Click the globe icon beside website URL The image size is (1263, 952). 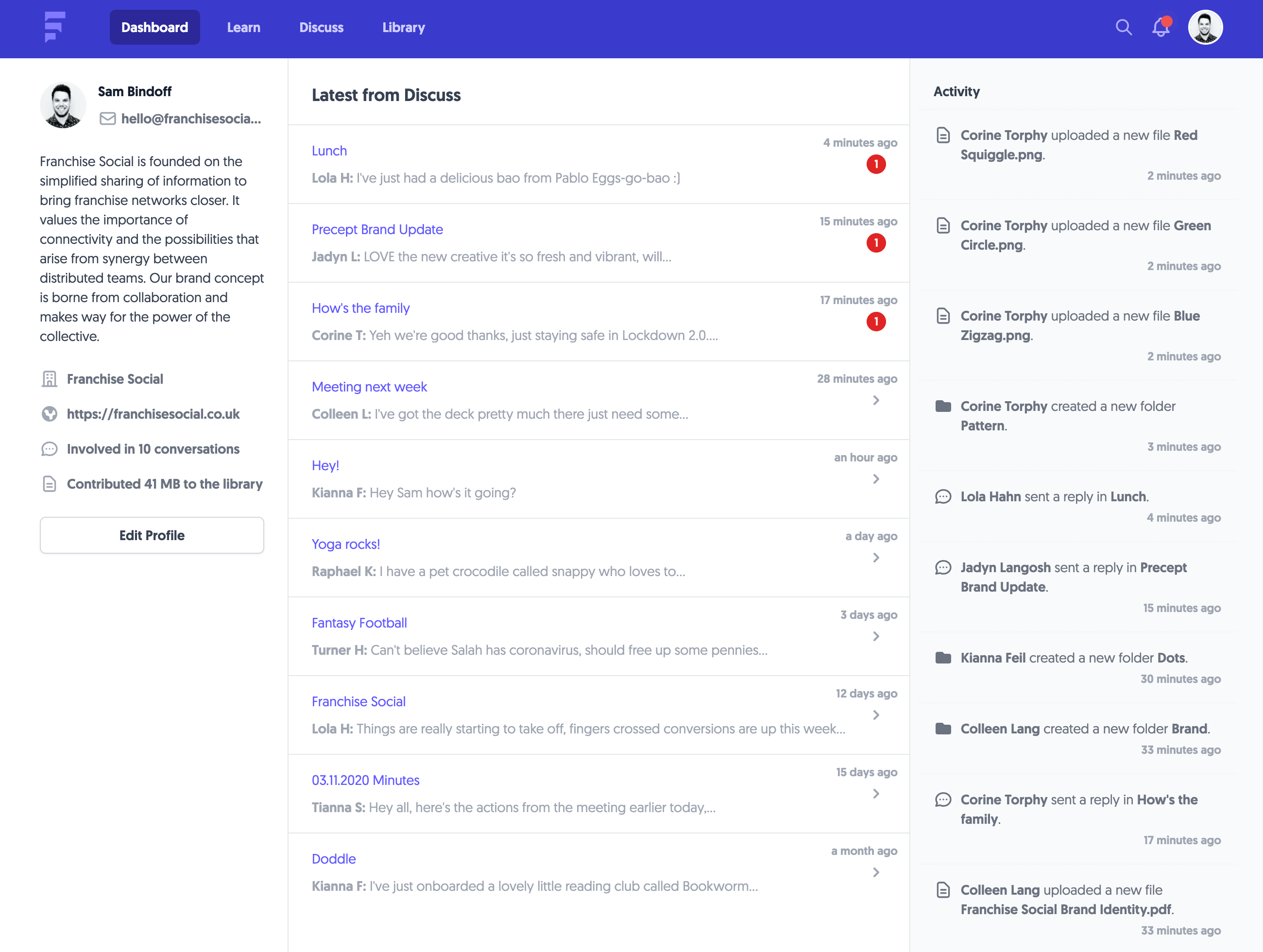pos(50,414)
